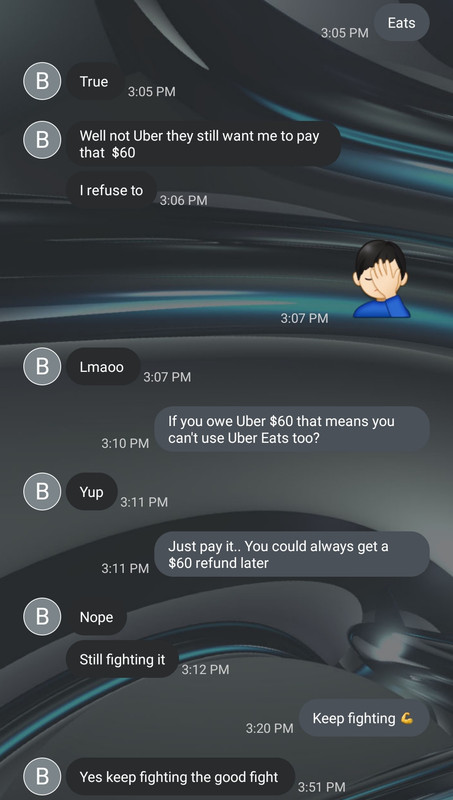Screen dimensions: 453x800
Task: Tap the 'Well not Uber they still want' bubble
Action: click(204, 144)
